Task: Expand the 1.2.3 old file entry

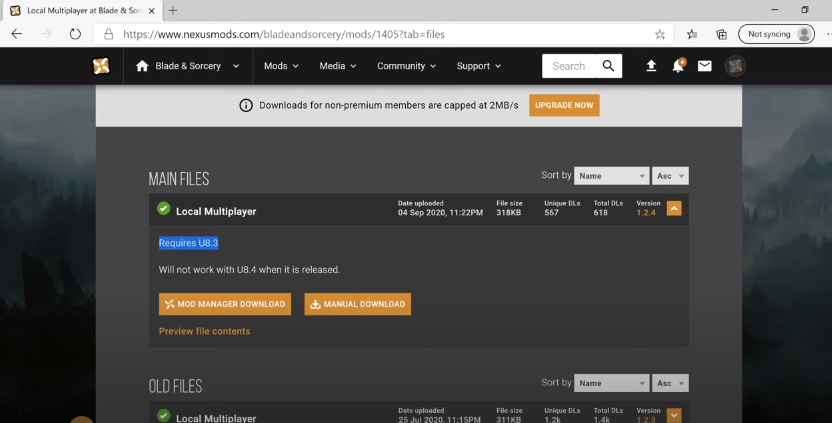Action: (x=674, y=416)
